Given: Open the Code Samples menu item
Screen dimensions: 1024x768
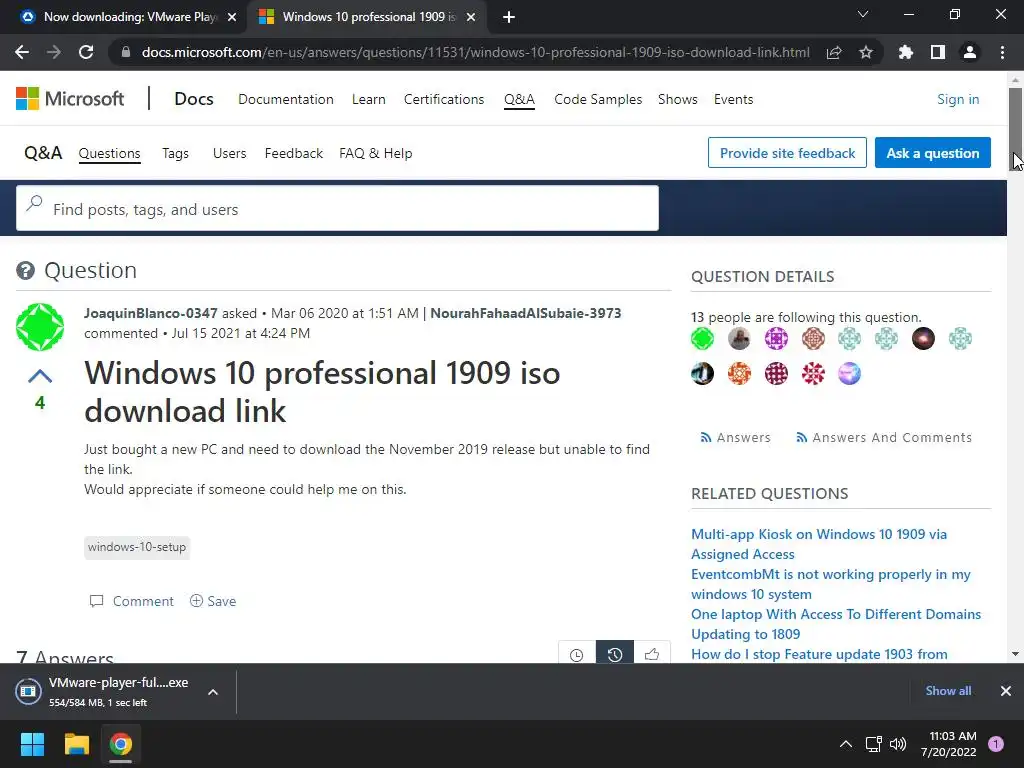Looking at the screenshot, I should pos(598,99).
